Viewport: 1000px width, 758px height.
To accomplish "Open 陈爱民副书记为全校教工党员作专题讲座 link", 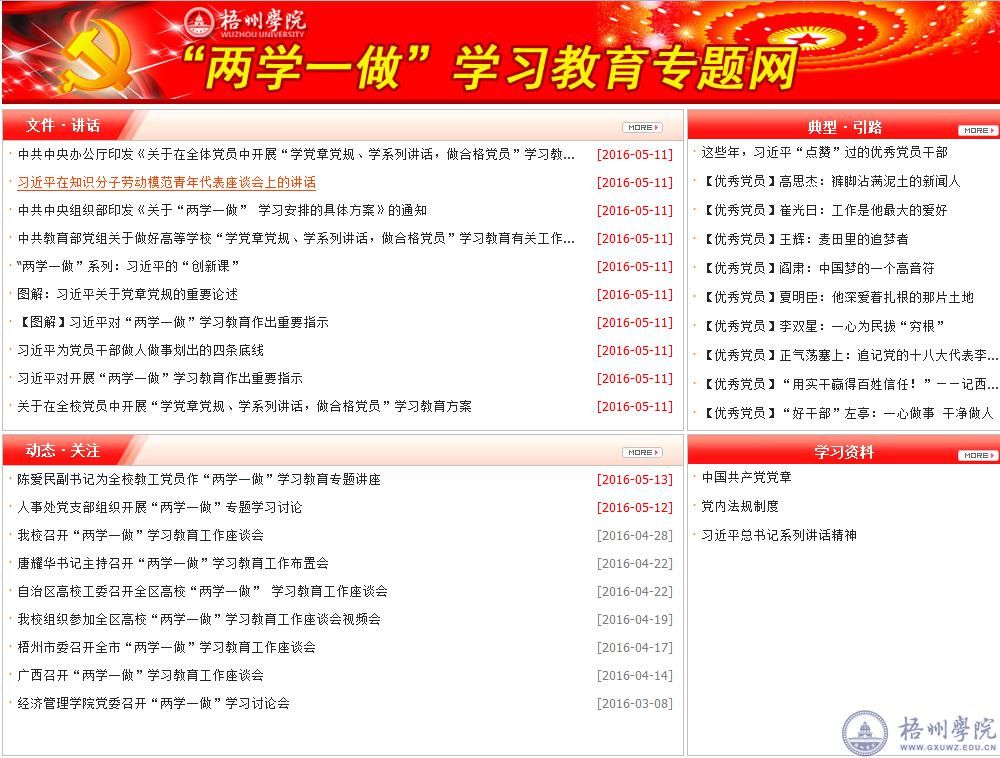I will (199, 479).
